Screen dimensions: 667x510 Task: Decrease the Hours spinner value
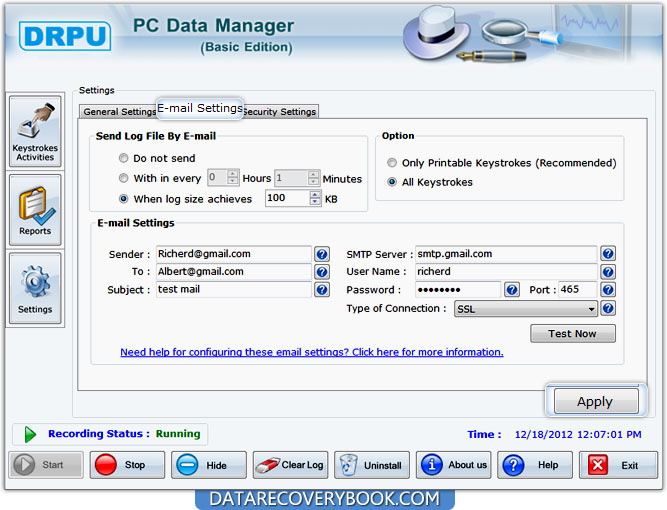coord(233,181)
